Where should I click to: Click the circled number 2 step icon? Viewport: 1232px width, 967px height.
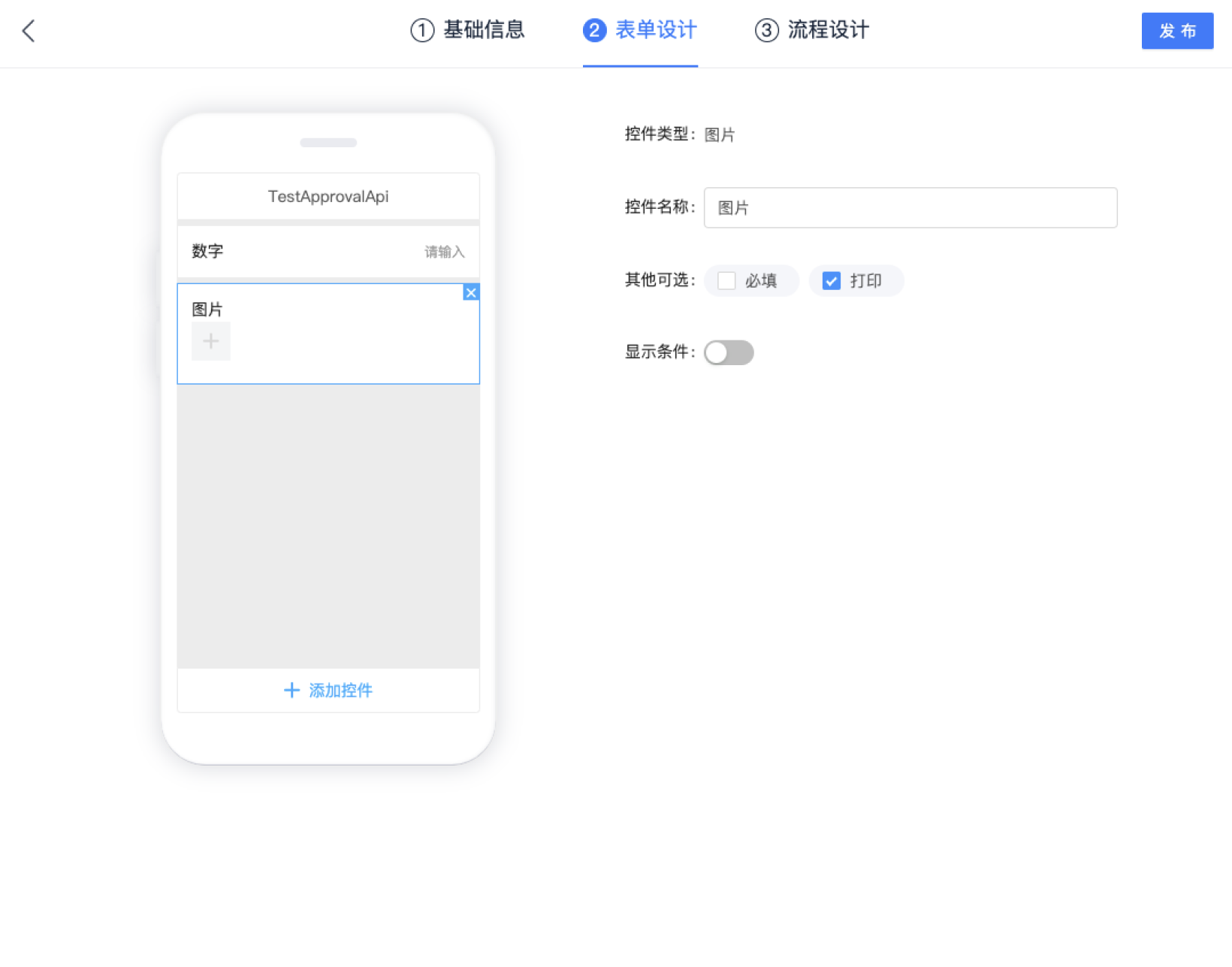594,31
